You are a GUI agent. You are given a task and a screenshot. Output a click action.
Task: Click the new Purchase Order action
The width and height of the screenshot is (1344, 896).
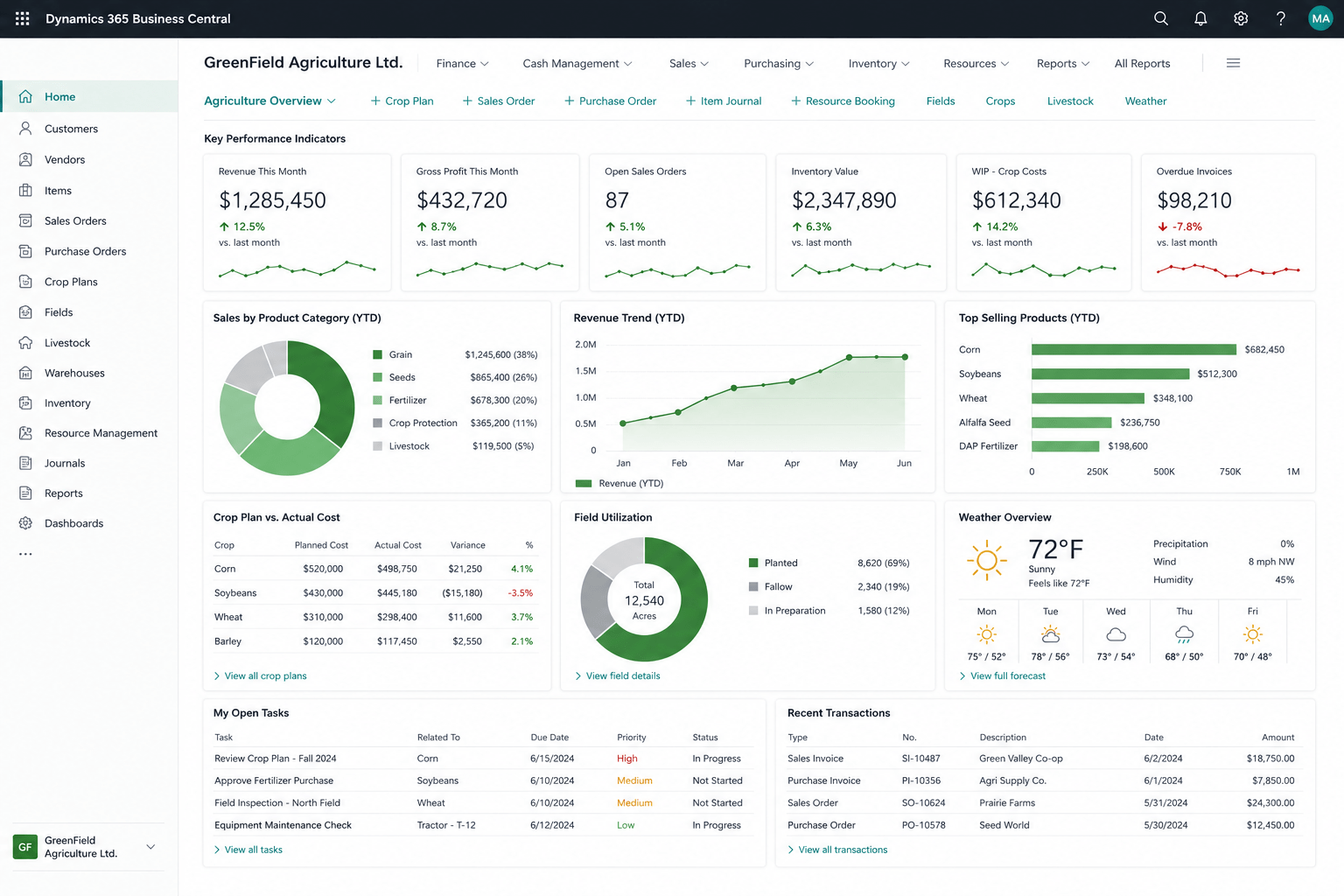coord(610,101)
